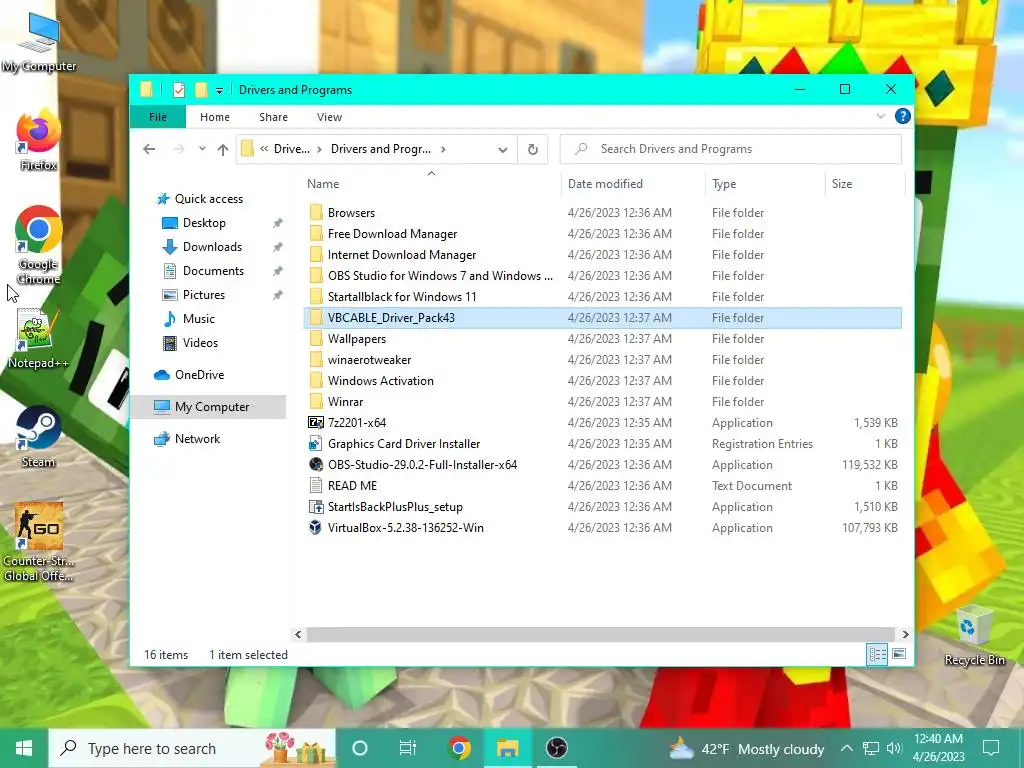Image resolution: width=1024 pixels, height=768 pixels.
Task: Select the winaerotweaker folder
Action: pos(370,360)
